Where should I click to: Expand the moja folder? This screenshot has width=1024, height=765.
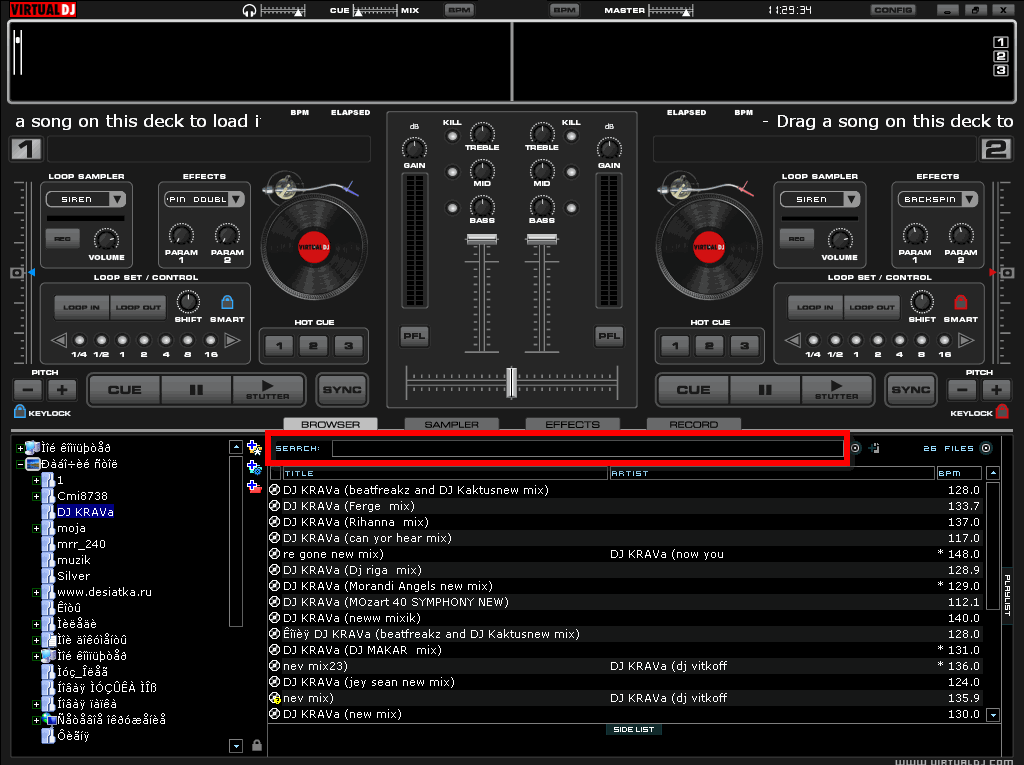point(36,529)
